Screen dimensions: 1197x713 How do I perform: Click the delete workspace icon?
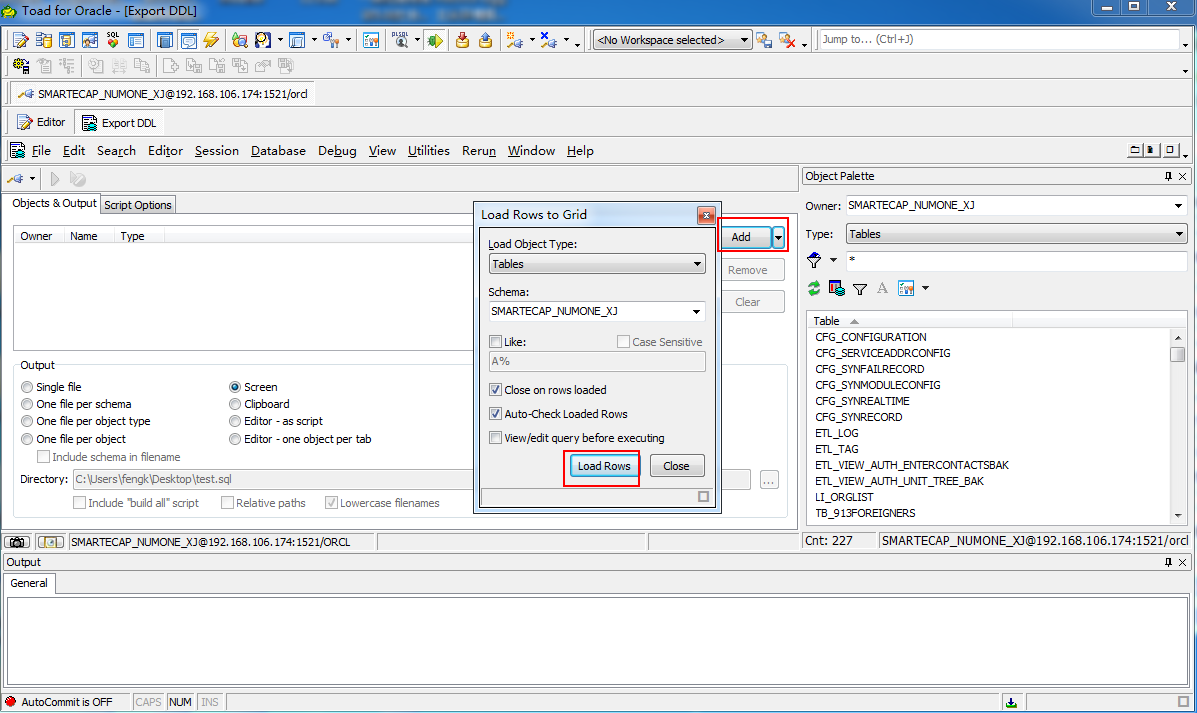(x=787, y=40)
